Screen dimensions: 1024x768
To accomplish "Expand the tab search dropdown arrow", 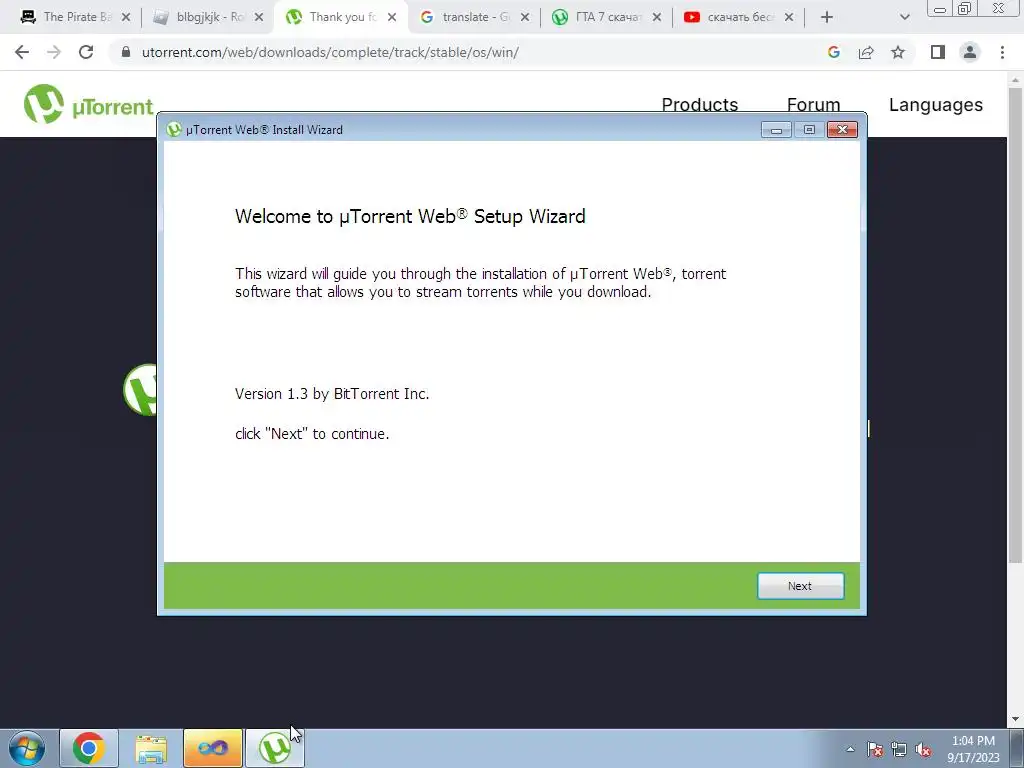I will 904,17.
